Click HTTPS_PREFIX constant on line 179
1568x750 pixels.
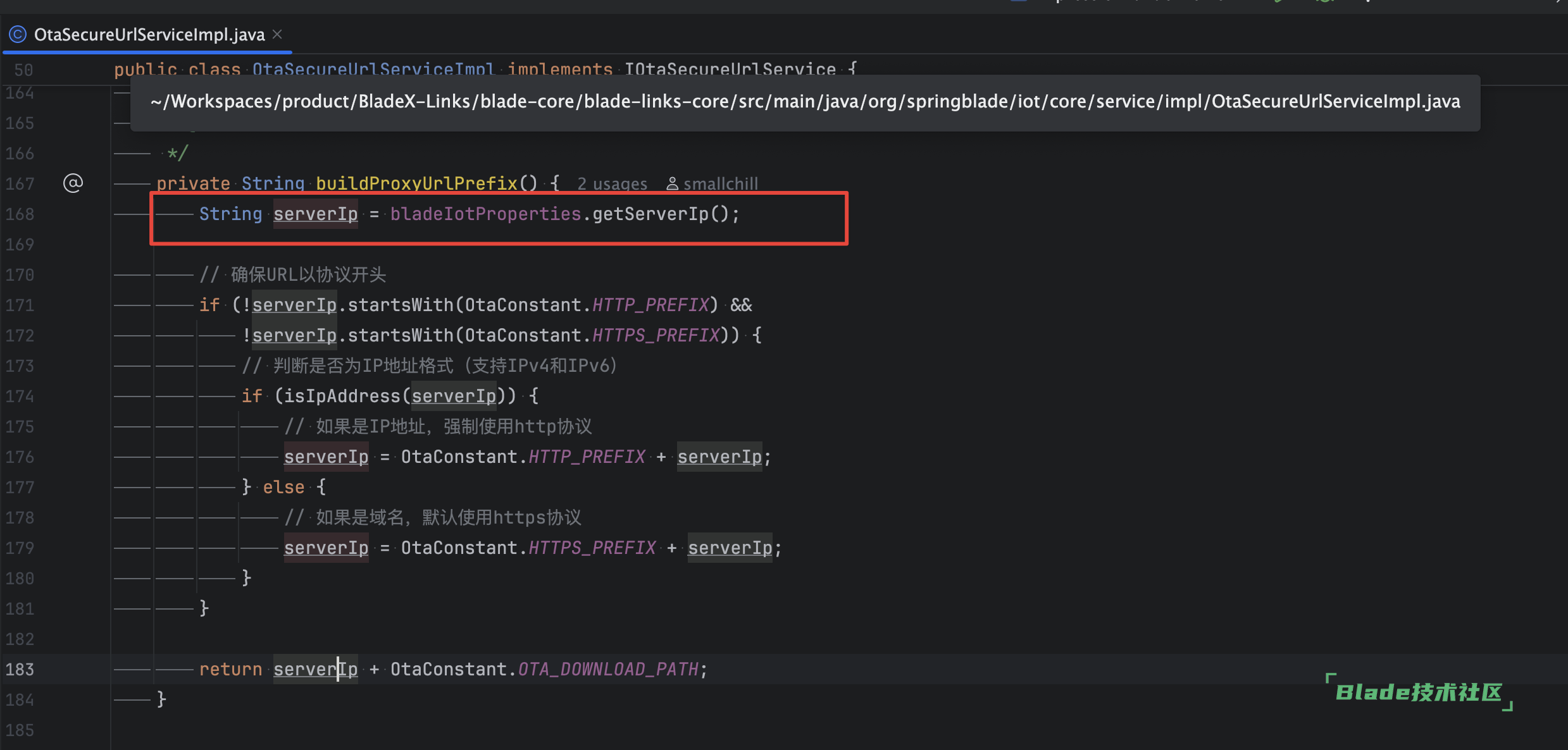[592, 548]
